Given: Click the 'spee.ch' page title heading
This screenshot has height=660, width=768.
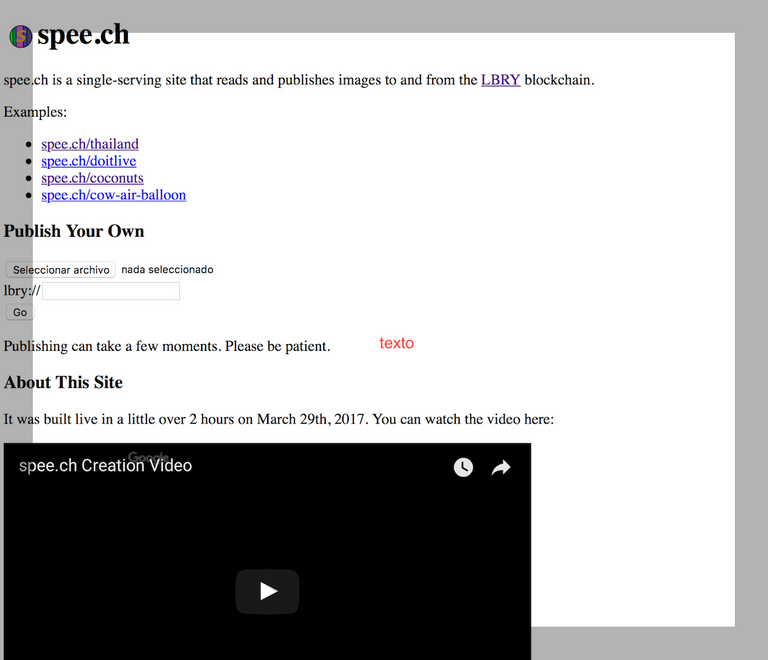Looking at the screenshot, I should [83, 35].
